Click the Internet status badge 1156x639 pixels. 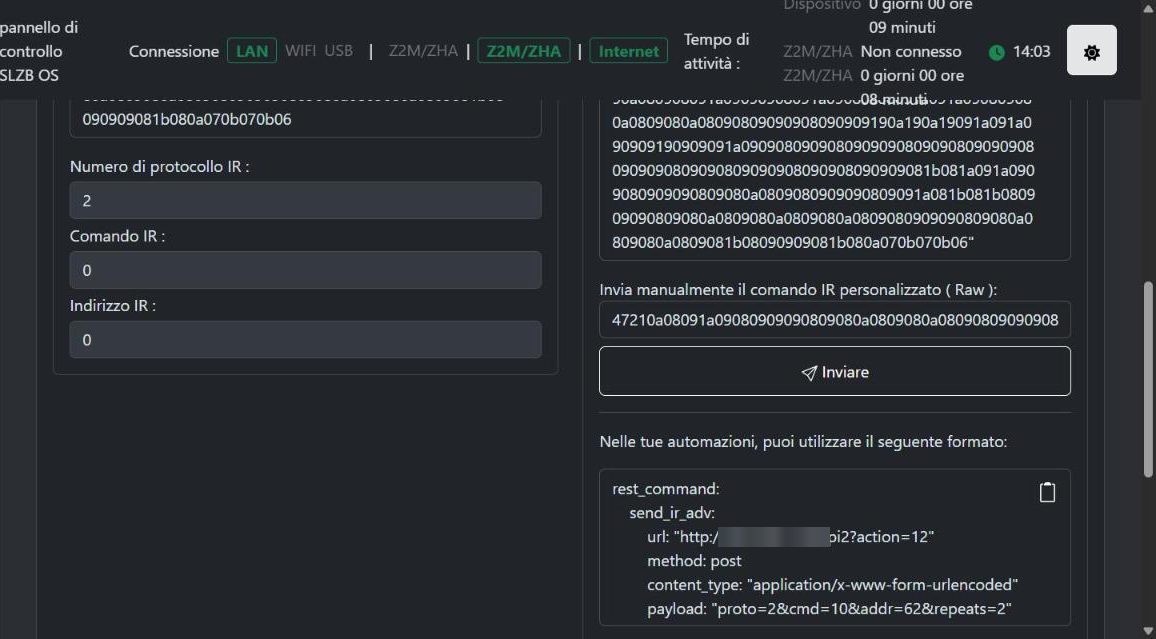pos(628,51)
